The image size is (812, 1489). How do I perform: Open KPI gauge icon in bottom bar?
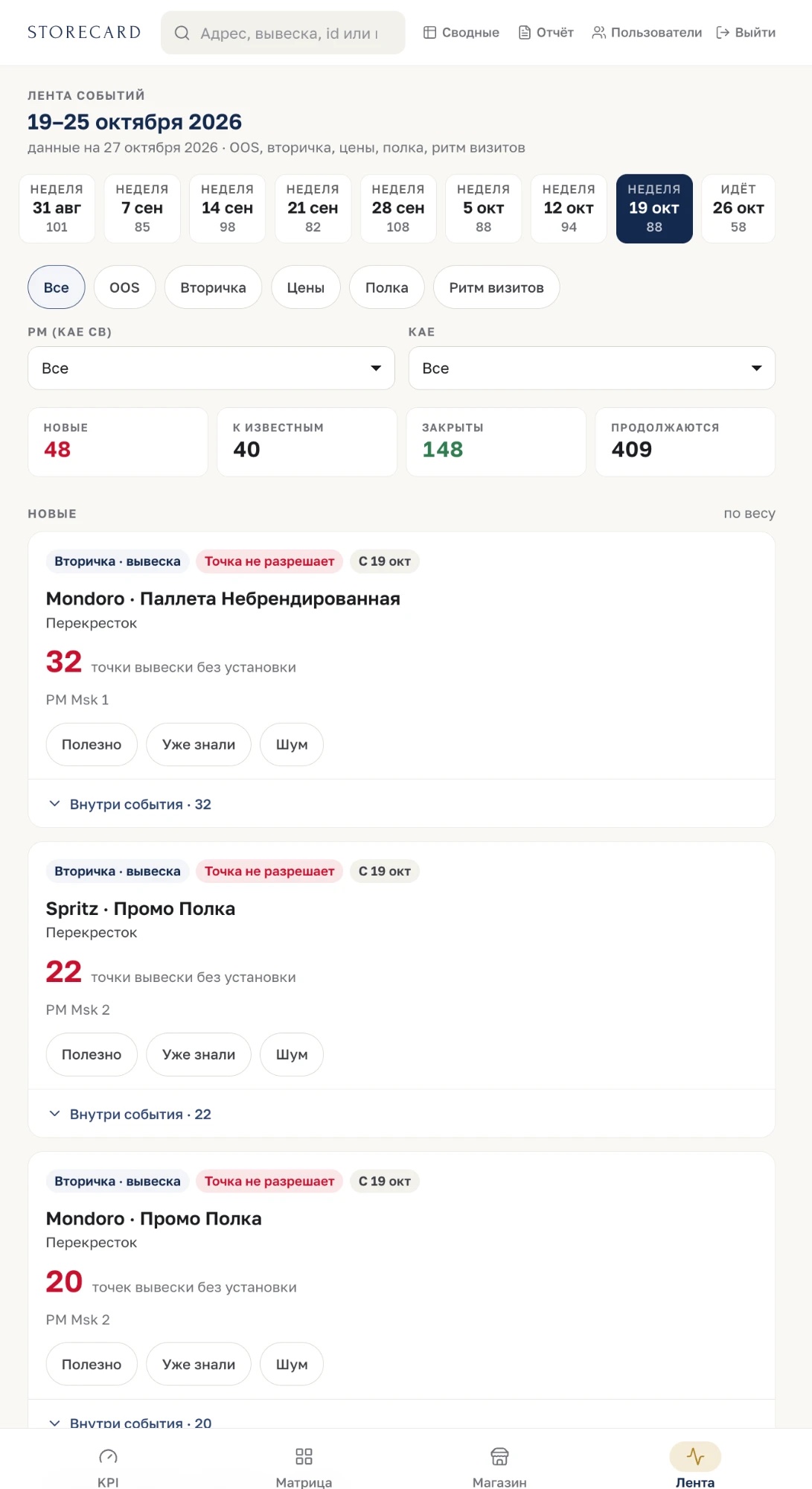pos(108,1456)
